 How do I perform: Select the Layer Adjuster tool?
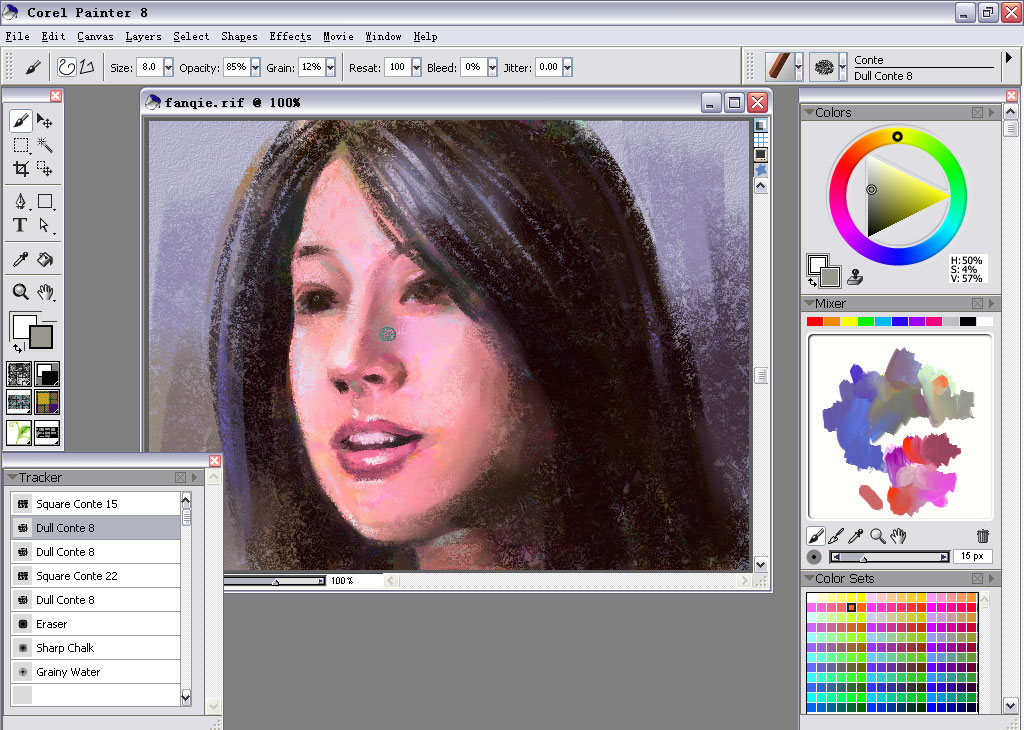pos(44,121)
